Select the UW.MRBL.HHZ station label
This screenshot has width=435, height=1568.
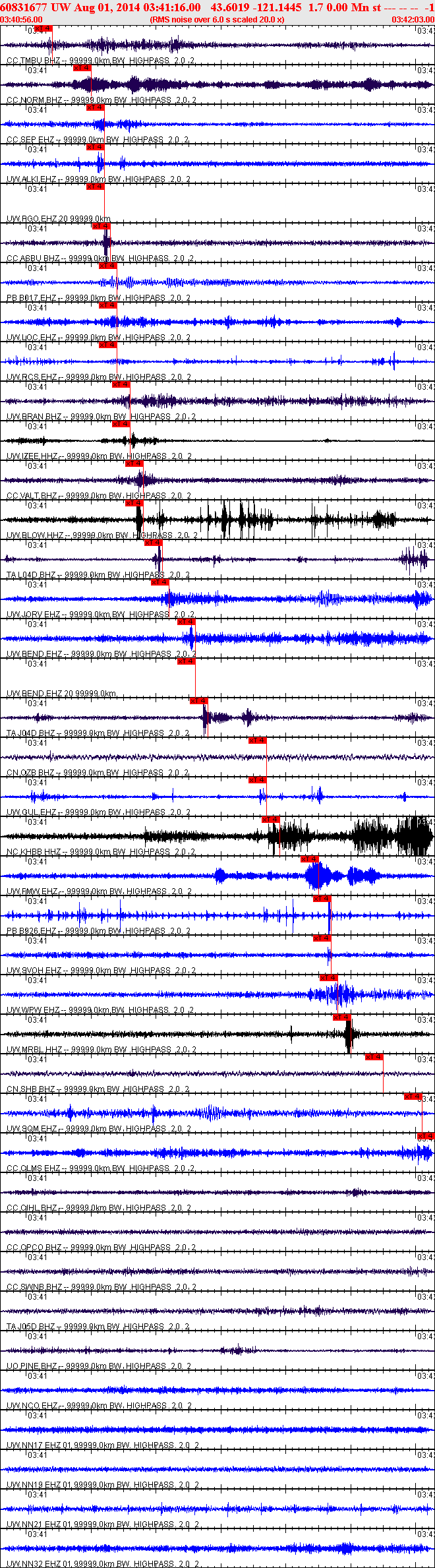[x=101, y=1050]
